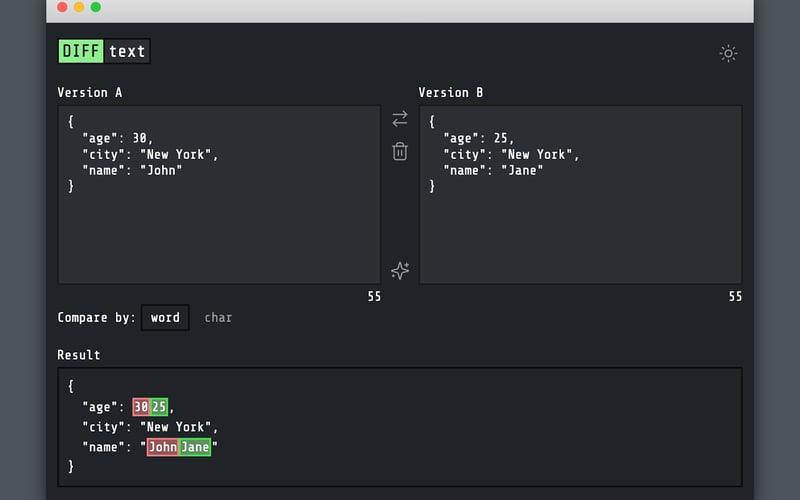Clear both inputs with trash icon
Image resolution: width=800 pixels, height=500 pixels.
pos(400,151)
